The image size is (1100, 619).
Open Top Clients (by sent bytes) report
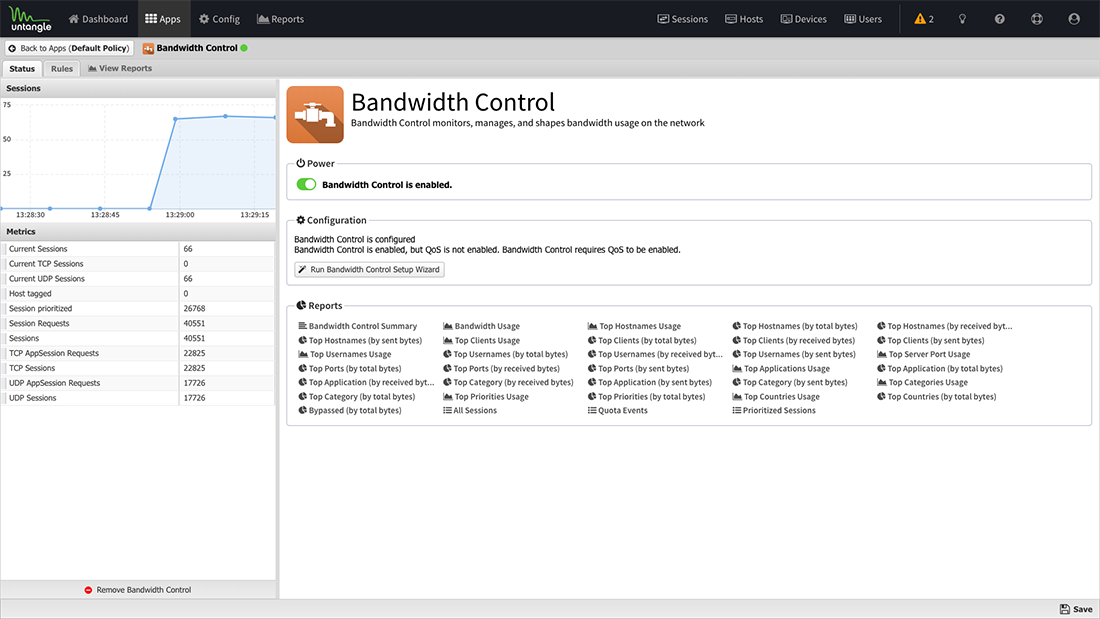pos(930,340)
